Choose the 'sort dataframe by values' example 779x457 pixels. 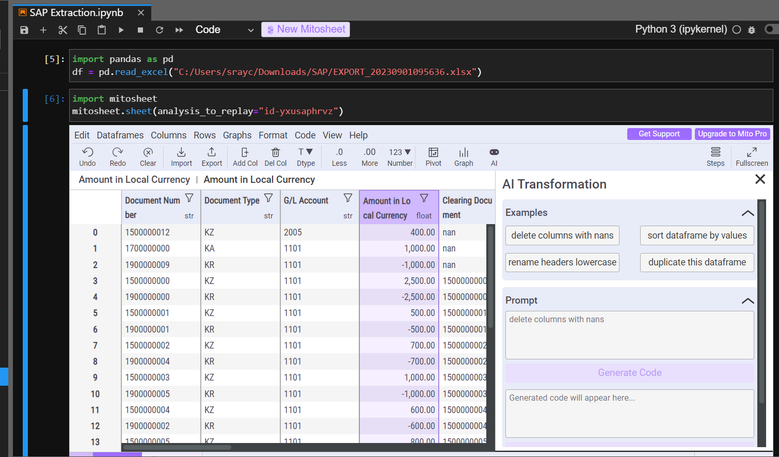(697, 235)
